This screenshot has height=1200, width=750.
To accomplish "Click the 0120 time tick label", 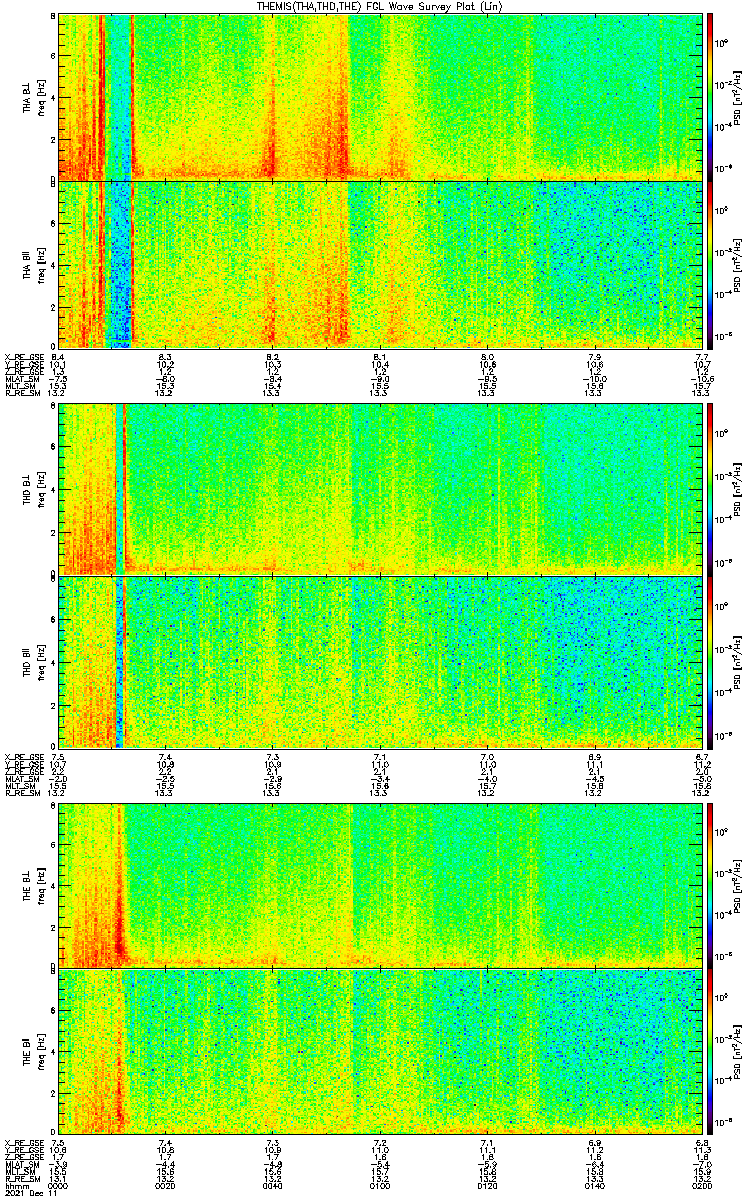I will (x=486, y=1184).
